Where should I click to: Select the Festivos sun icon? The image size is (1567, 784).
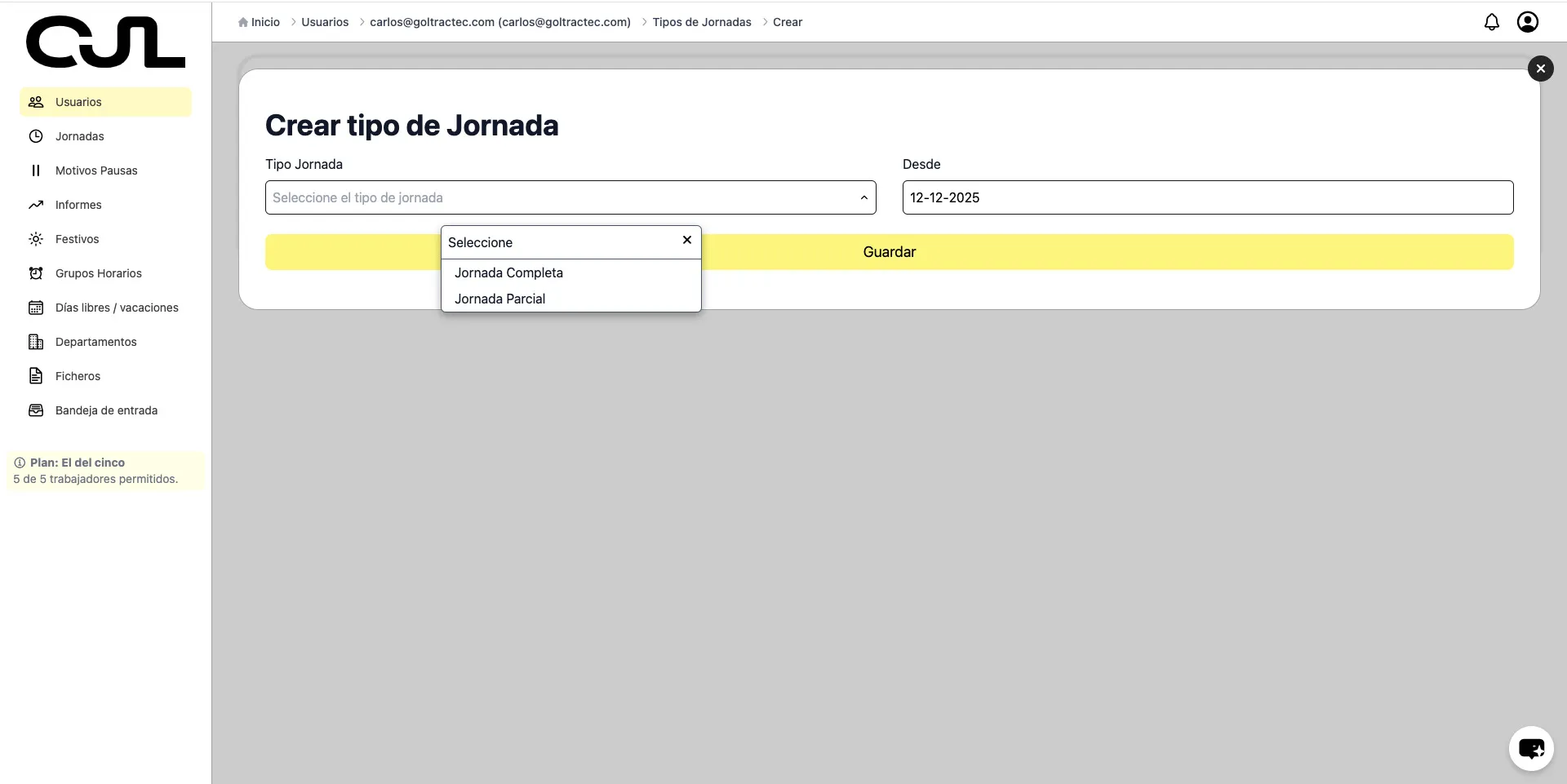36,239
